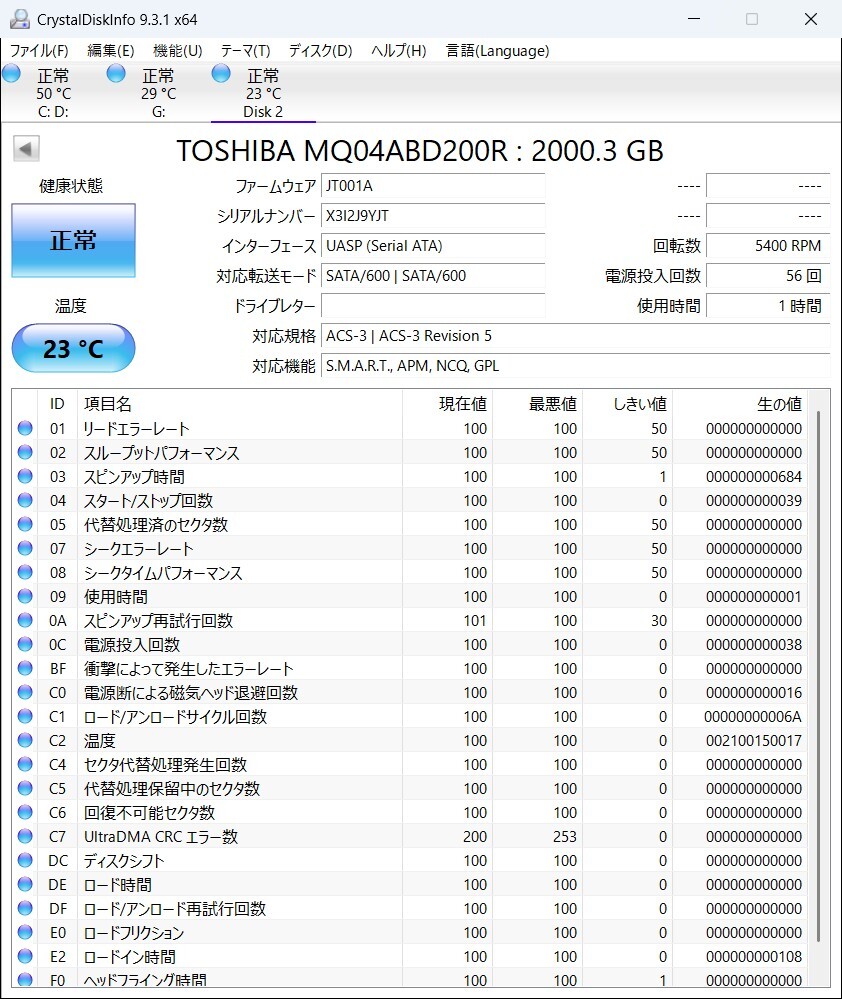Click status icon of row 0A スピンアップ再試行回数
842x999 pixels.
tap(25, 620)
